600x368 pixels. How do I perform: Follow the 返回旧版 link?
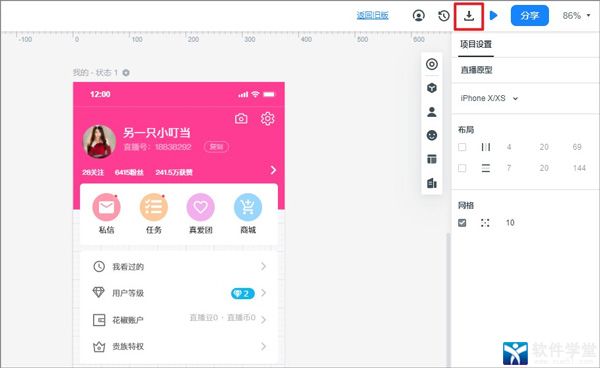point(372,15)
